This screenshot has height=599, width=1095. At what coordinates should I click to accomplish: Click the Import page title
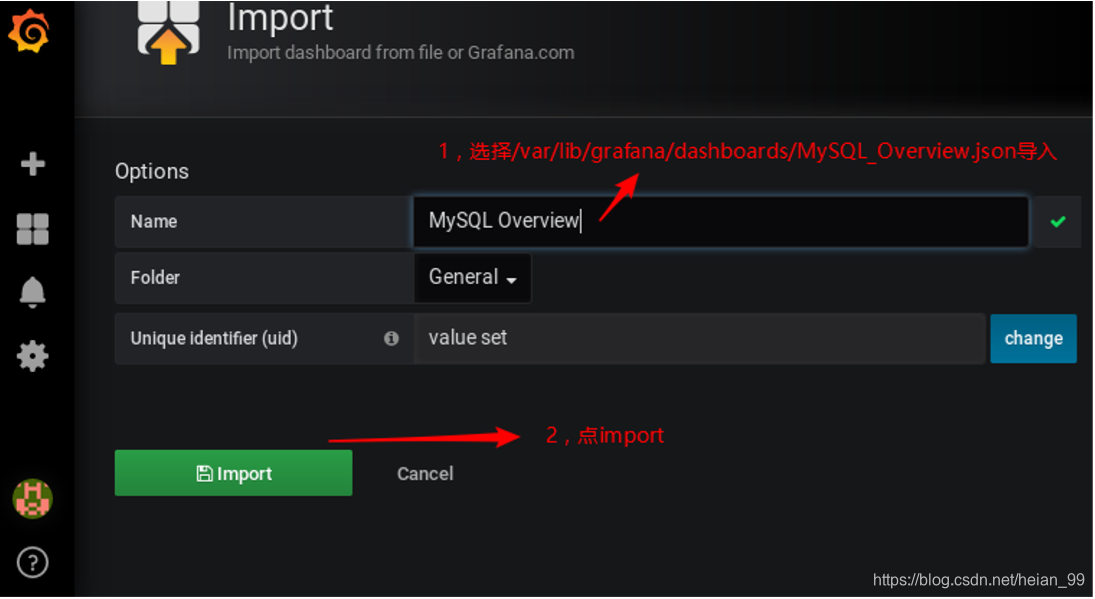(x=280, y=18)
